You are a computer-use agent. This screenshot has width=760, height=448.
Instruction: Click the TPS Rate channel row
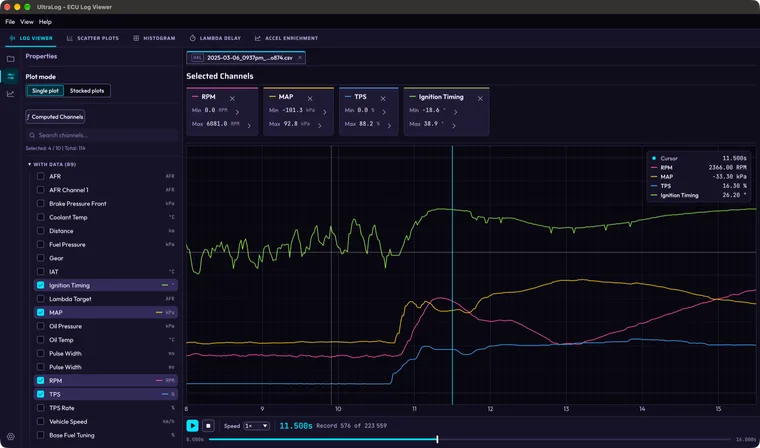click(x=106, y=408)
